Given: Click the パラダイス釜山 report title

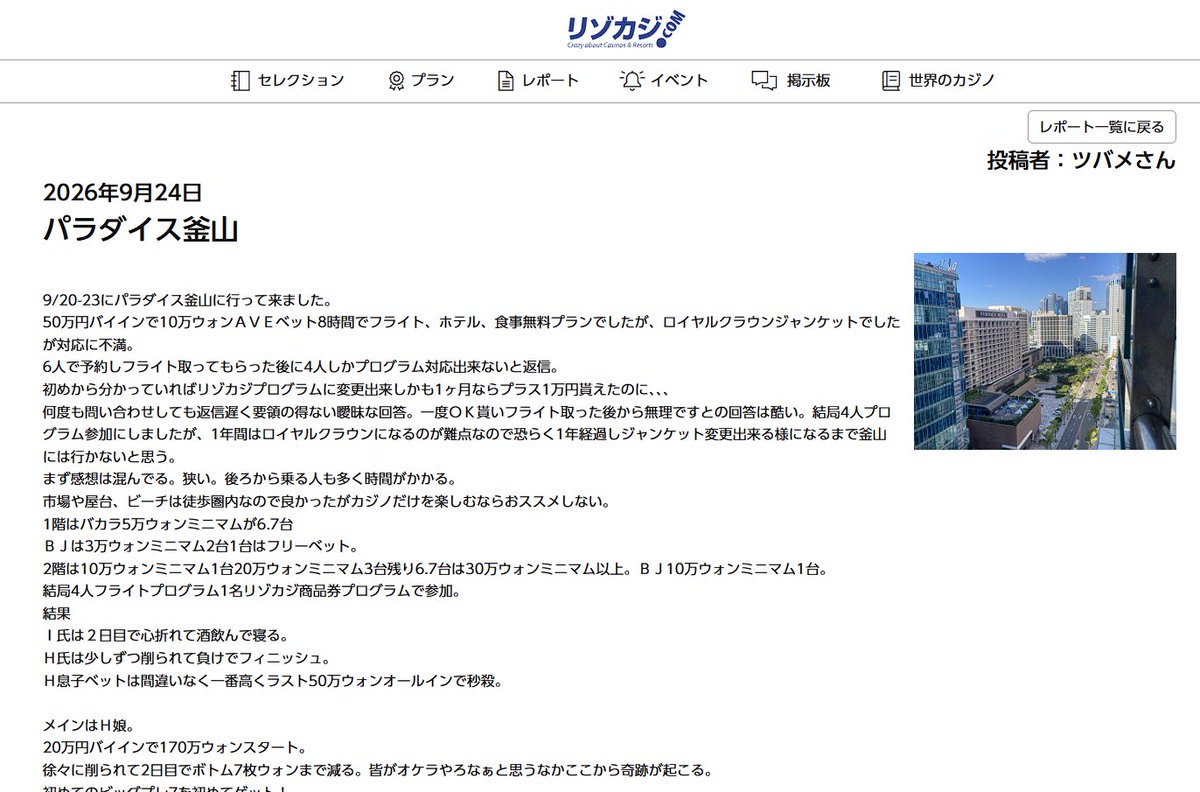Looking at the screenshot, I should coord(141,229).
